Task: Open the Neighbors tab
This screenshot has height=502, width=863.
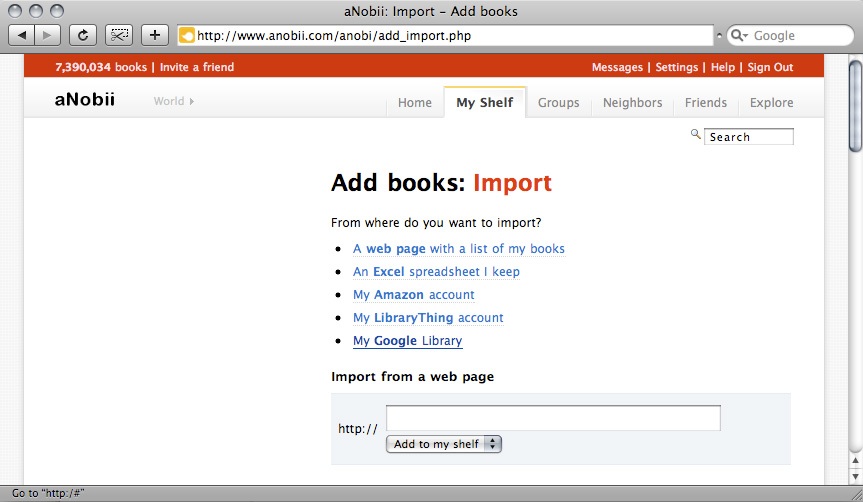Action: click(x=632, y=103)
